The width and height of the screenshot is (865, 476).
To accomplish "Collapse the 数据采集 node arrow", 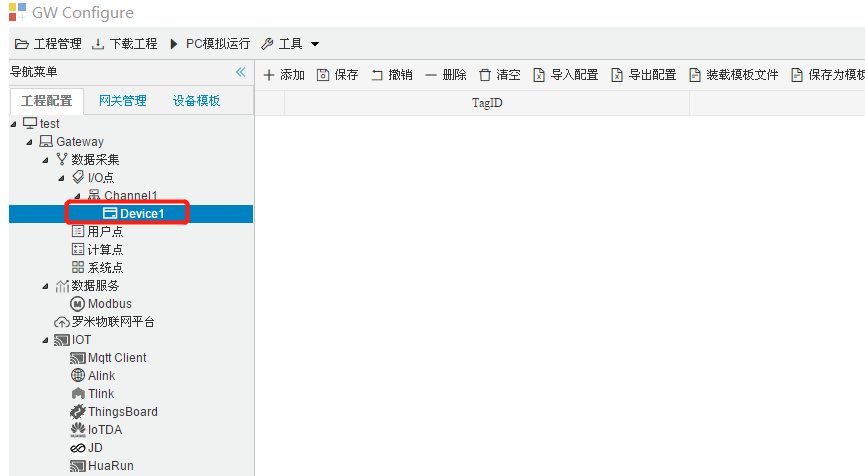I will pyautogui.click(x=45, y=161).
